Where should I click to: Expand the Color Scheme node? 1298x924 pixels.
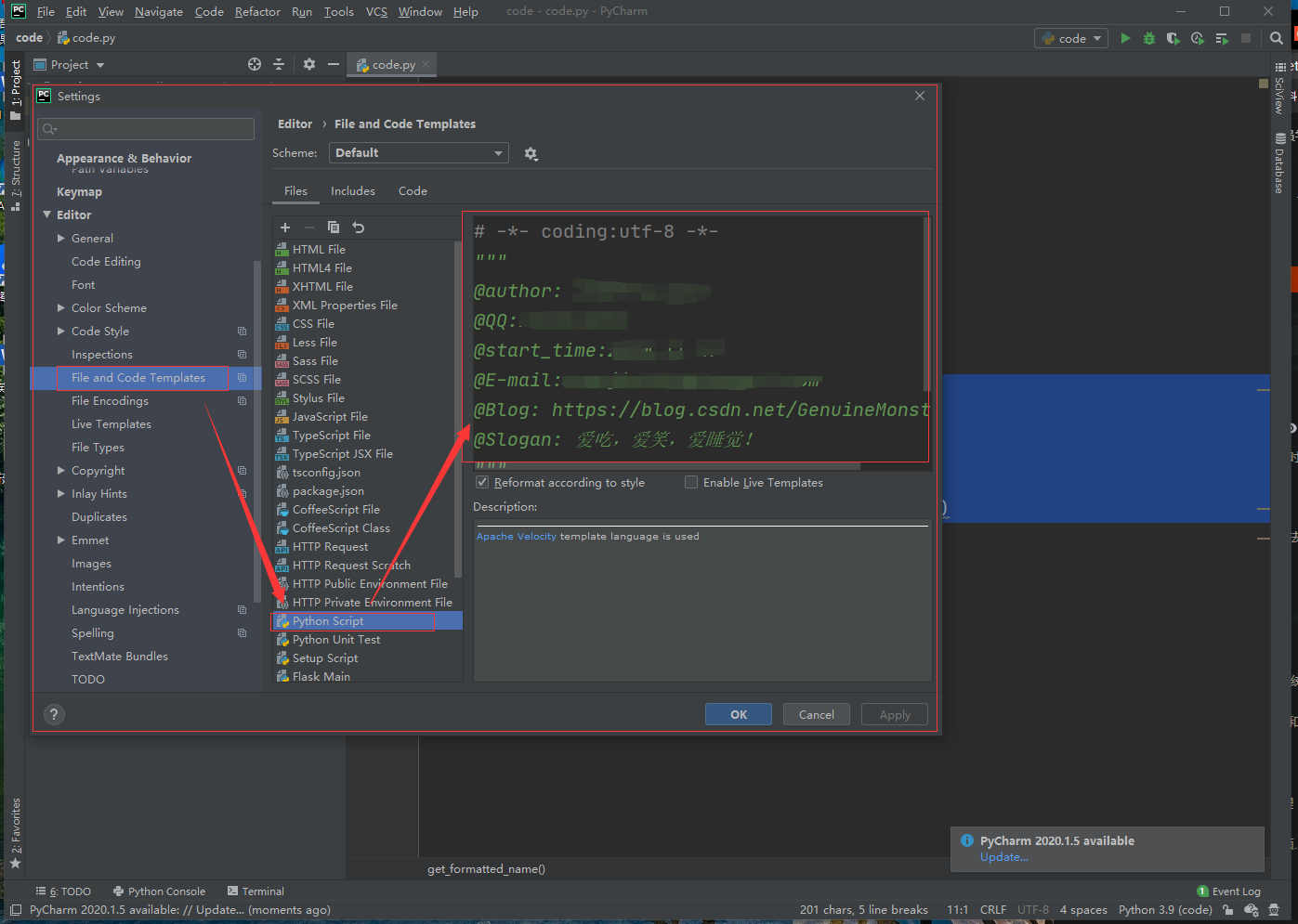(61, 308)
